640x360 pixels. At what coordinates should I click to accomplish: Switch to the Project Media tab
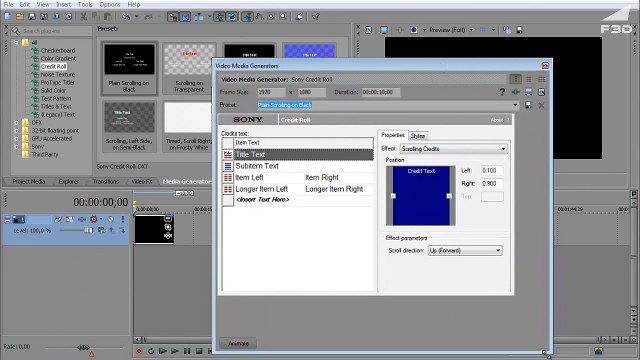29,182
